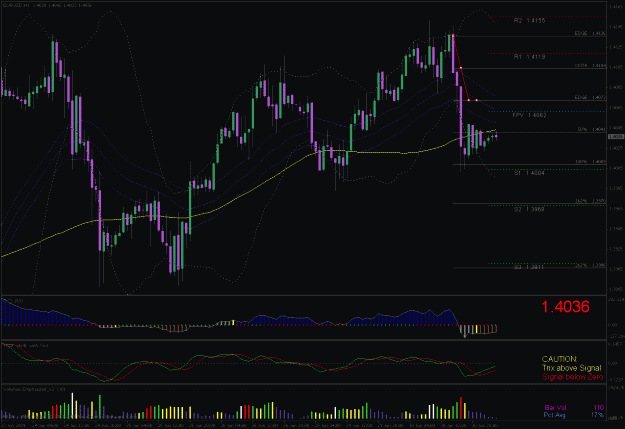This screenshot has height=429, width=625.
Task: Click the 100% Fibonacci level label
Action: point(591,162)
